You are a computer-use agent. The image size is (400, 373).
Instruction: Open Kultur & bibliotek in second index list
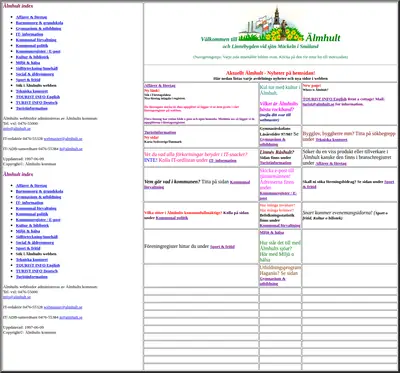coord(32,225)
